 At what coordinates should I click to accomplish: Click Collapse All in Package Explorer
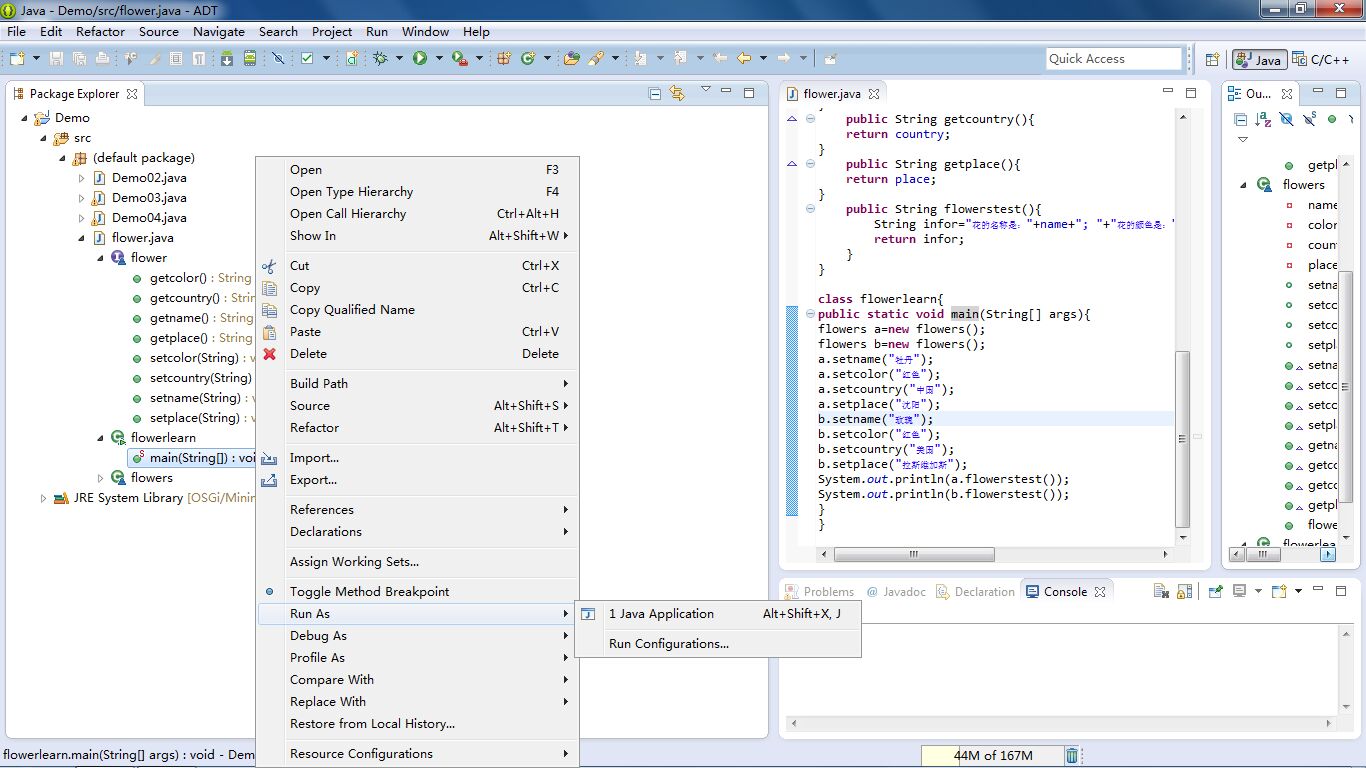point(655,93)
